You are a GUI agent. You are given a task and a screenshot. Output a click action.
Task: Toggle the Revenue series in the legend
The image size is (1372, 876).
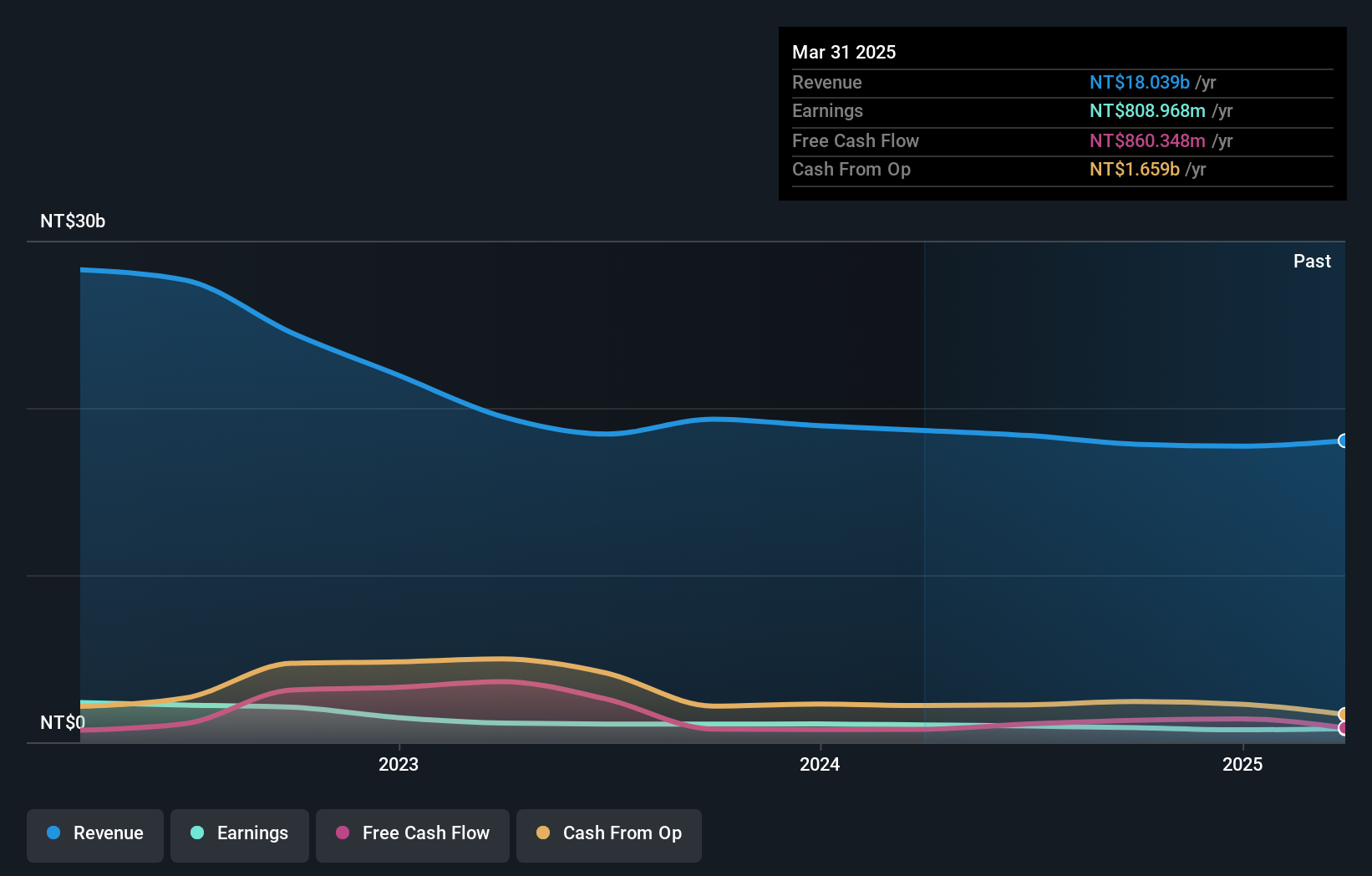(x=95, y=835)
